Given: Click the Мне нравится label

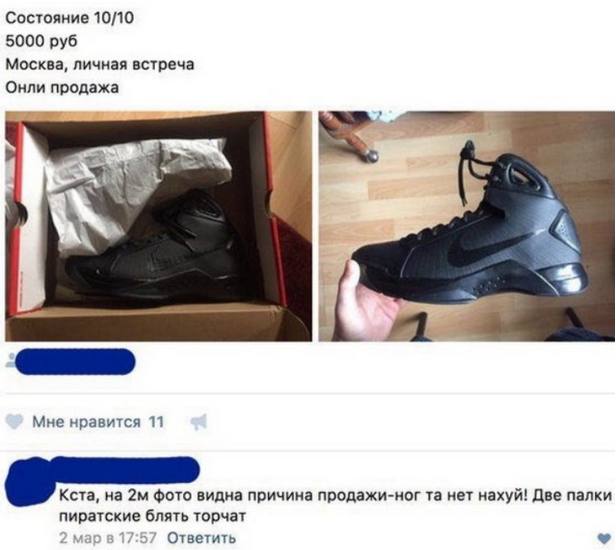Looking at the screenshot, I should (86, 422).
